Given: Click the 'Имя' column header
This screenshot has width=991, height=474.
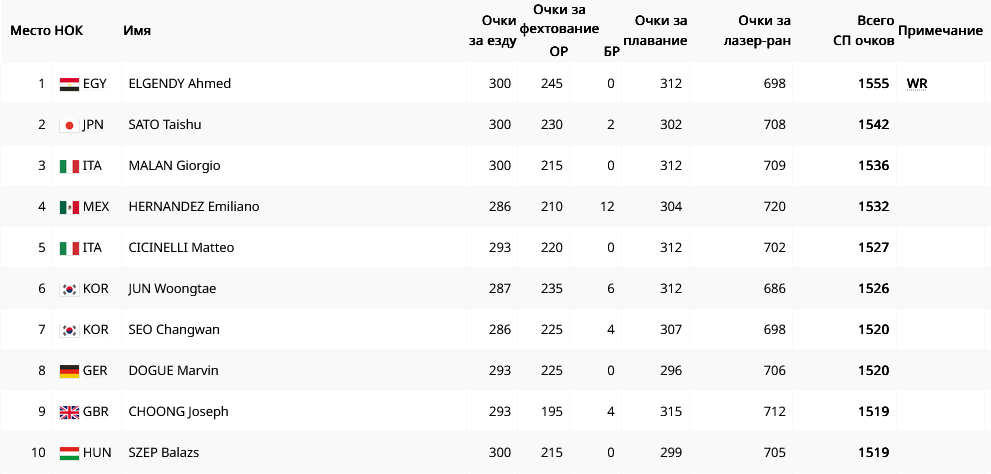Looking at the screenshot, I should [137, 30].
